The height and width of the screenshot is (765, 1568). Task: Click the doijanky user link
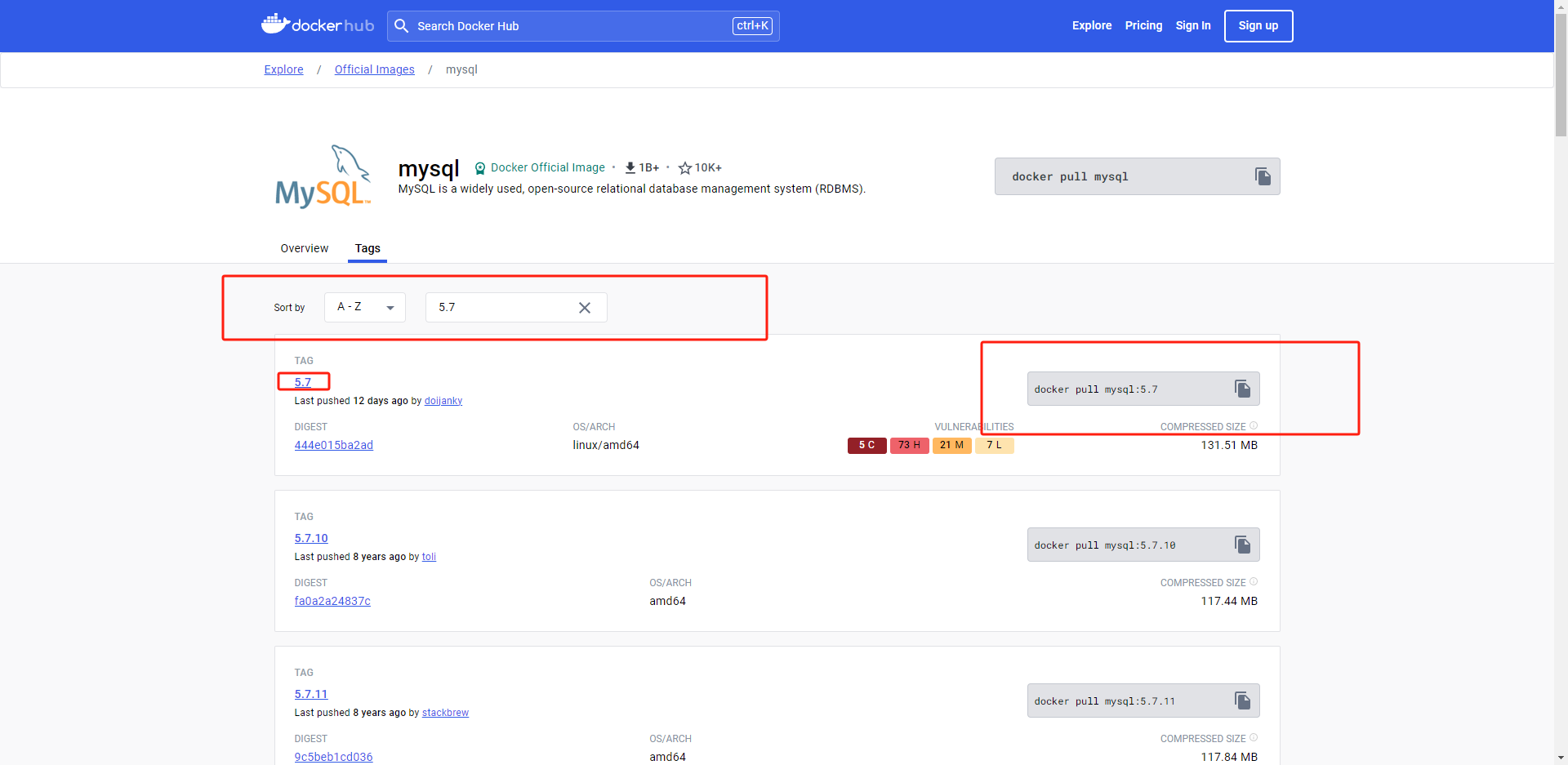(443, 401)
